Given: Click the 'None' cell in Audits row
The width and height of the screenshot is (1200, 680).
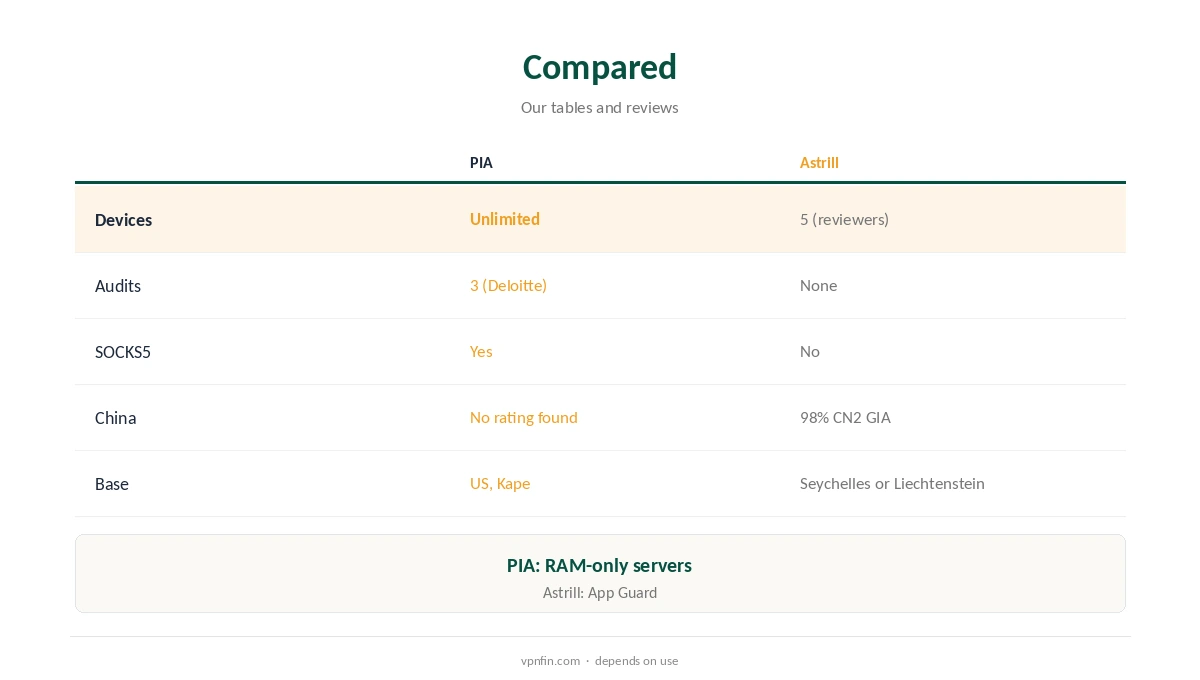Looking at the screenshot, I should point(818,286).
